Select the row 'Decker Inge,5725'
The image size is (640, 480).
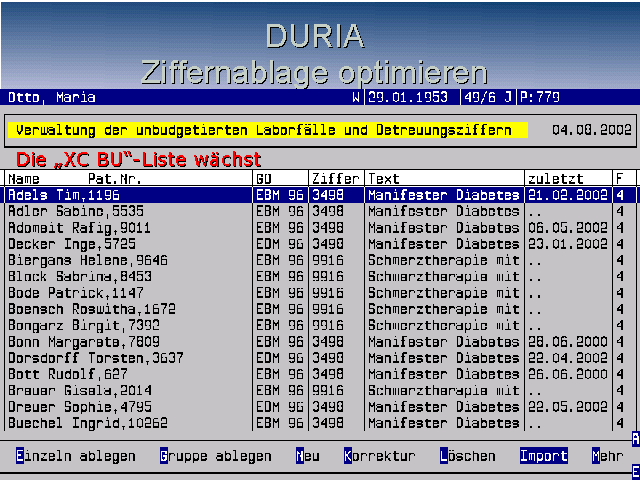click(320, 244)
